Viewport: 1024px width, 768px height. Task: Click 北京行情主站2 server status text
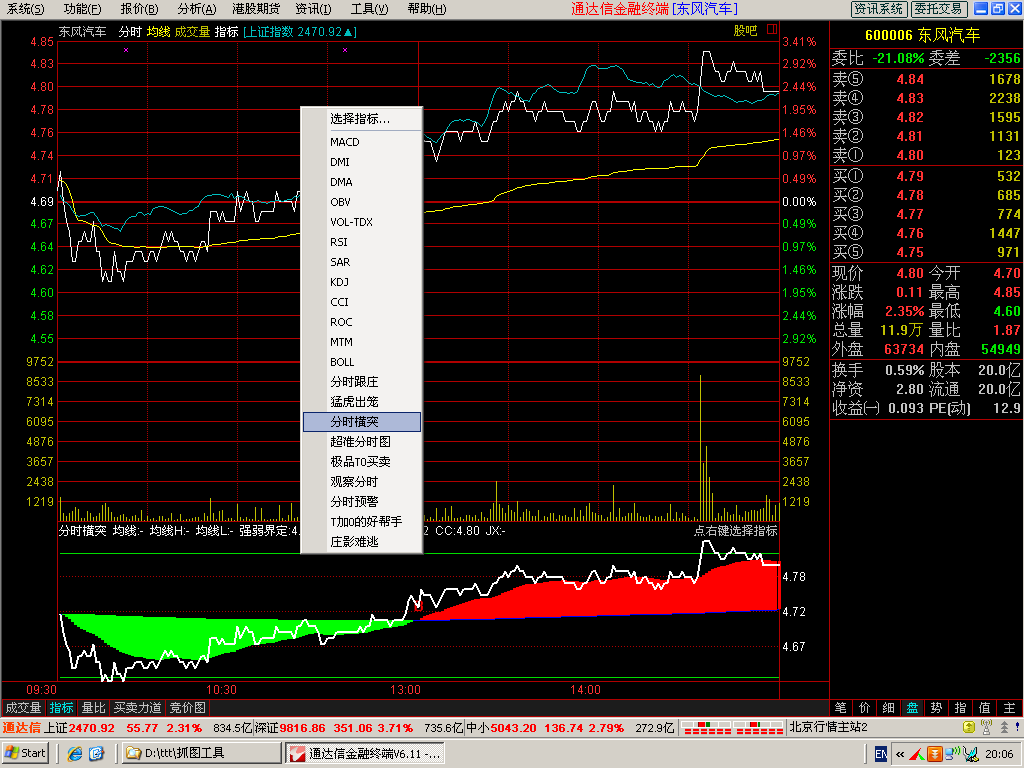click(x=828, y=727)
